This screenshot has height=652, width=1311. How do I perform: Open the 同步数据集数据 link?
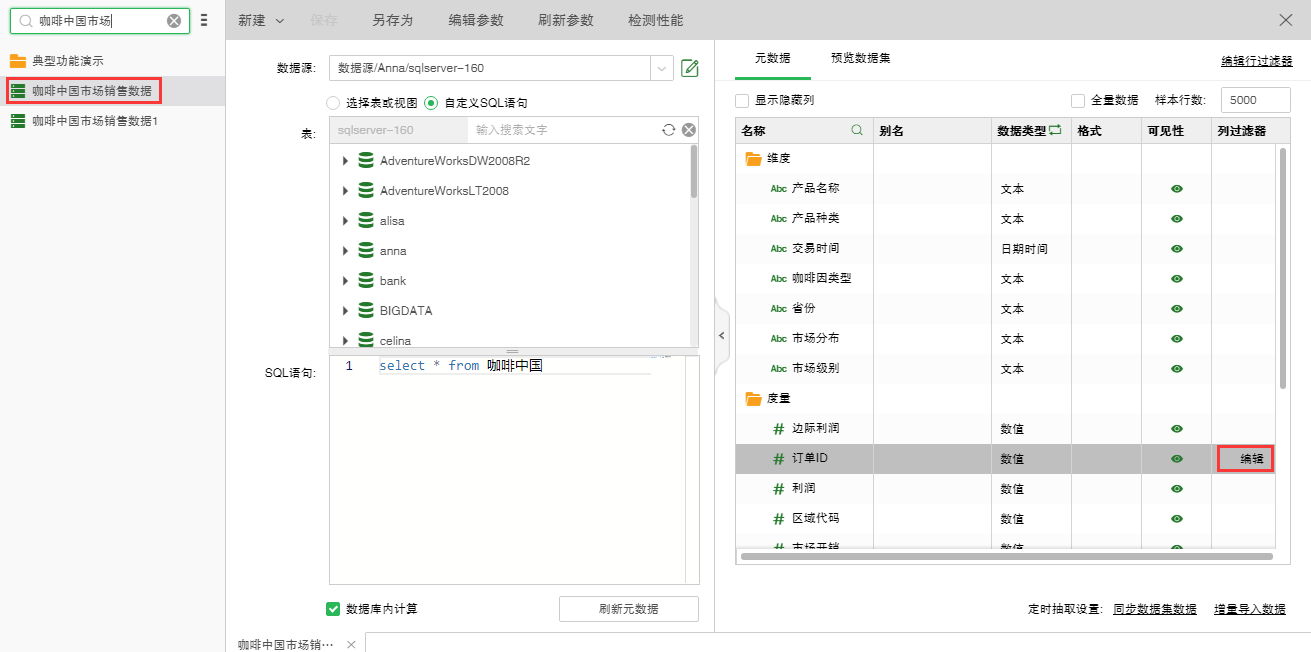point(1154,609)
